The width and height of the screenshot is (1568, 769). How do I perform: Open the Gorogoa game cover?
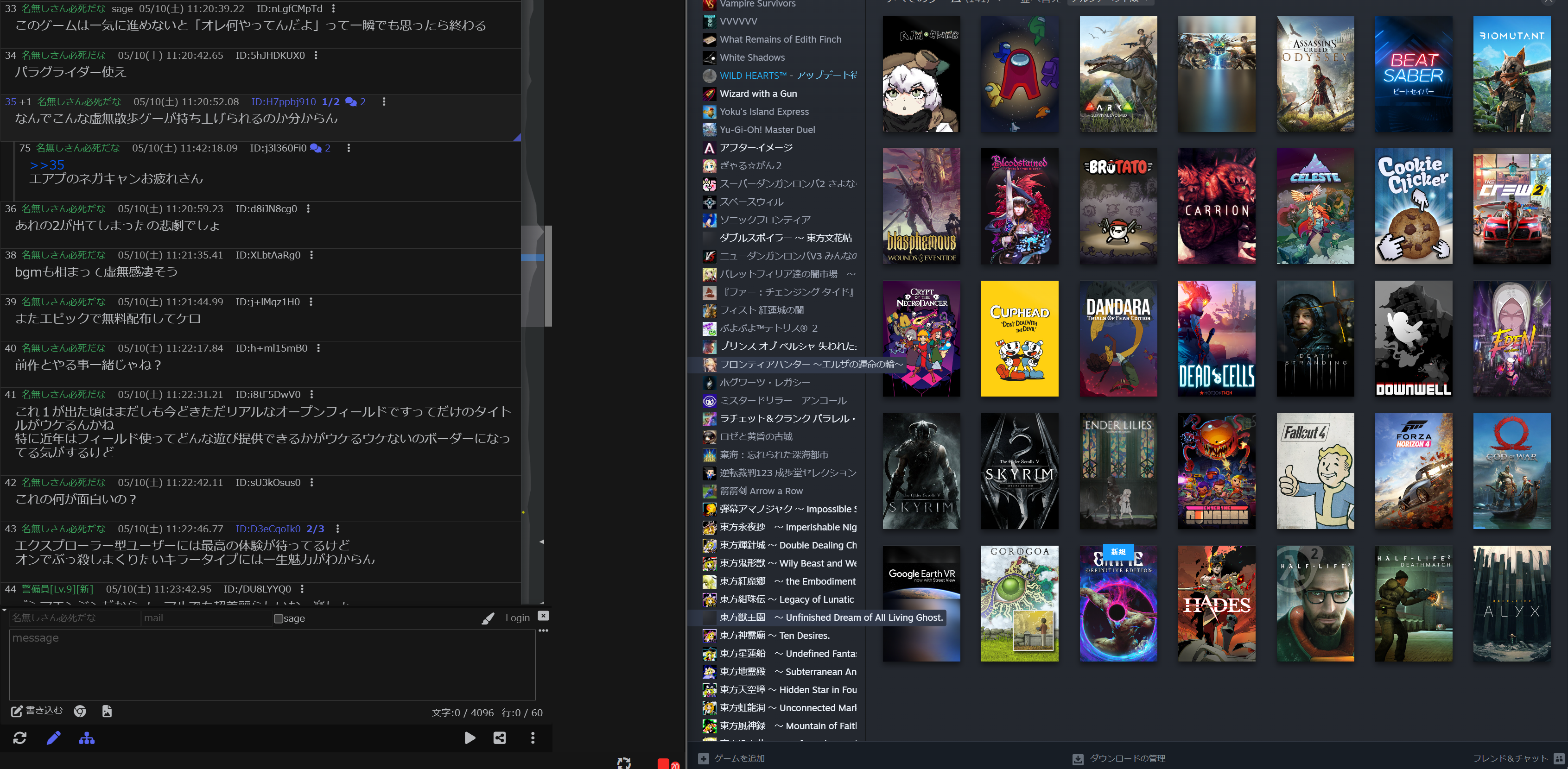1020,604
